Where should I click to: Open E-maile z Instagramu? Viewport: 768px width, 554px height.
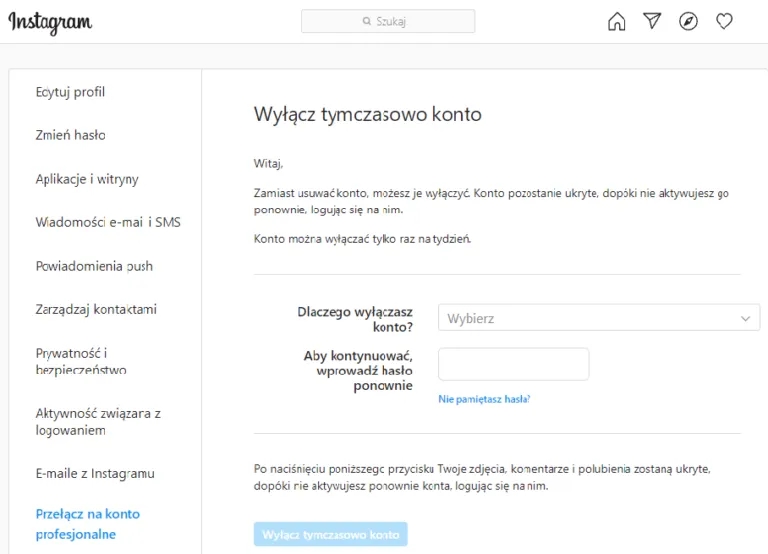tap(95, 473)
